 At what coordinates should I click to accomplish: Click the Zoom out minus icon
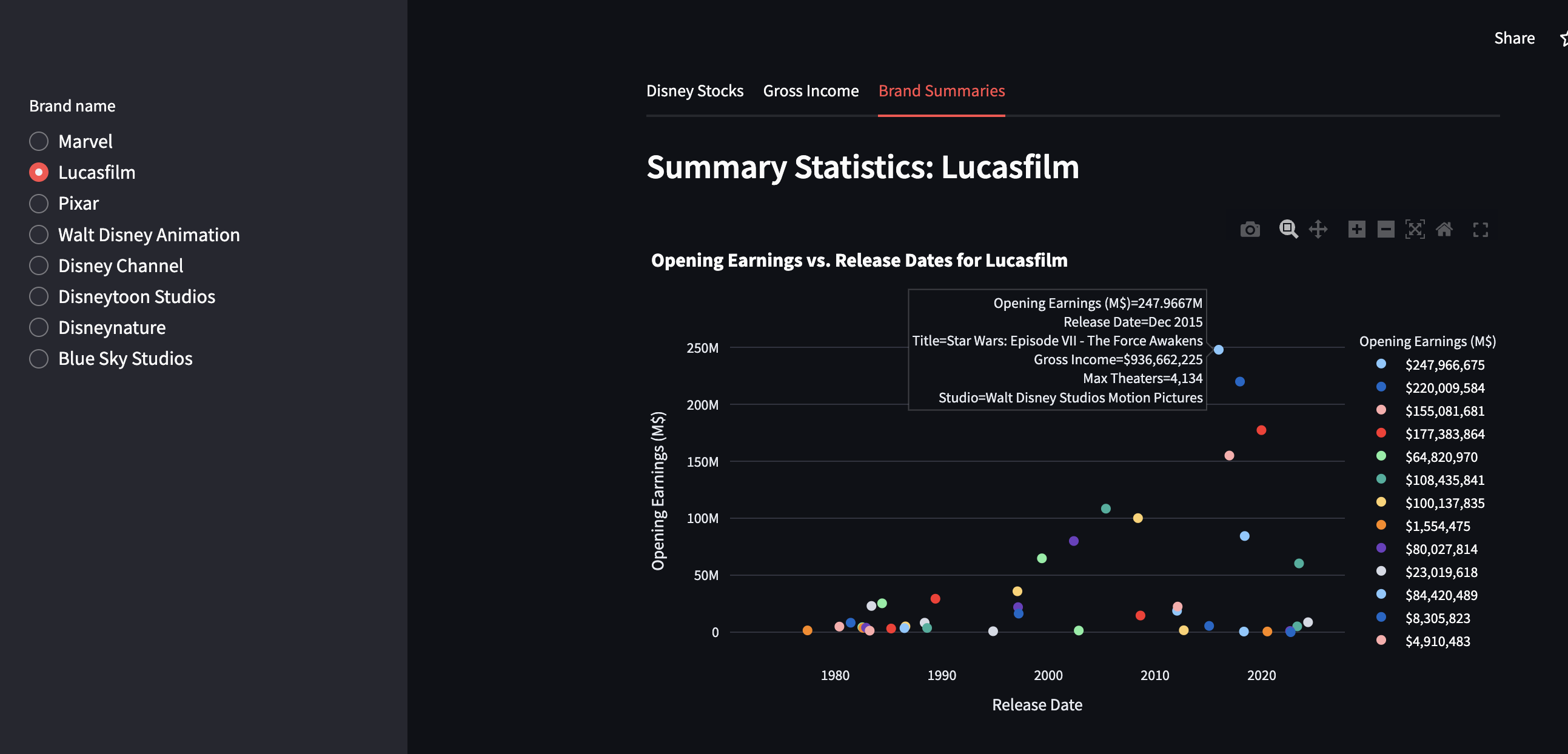[x=1385, y=230]
